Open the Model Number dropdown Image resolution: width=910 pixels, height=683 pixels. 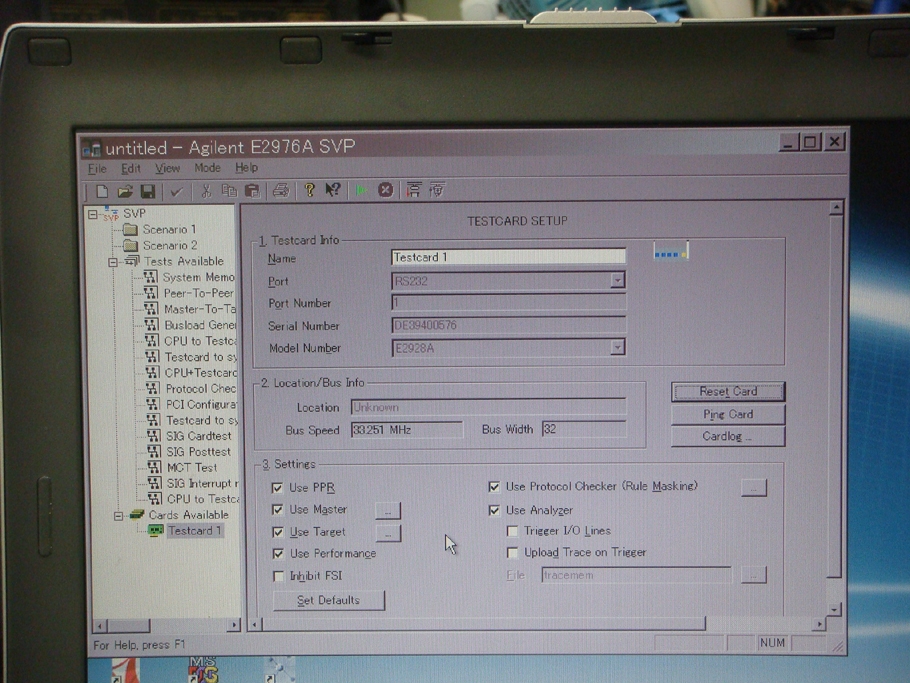coord(617,348)
